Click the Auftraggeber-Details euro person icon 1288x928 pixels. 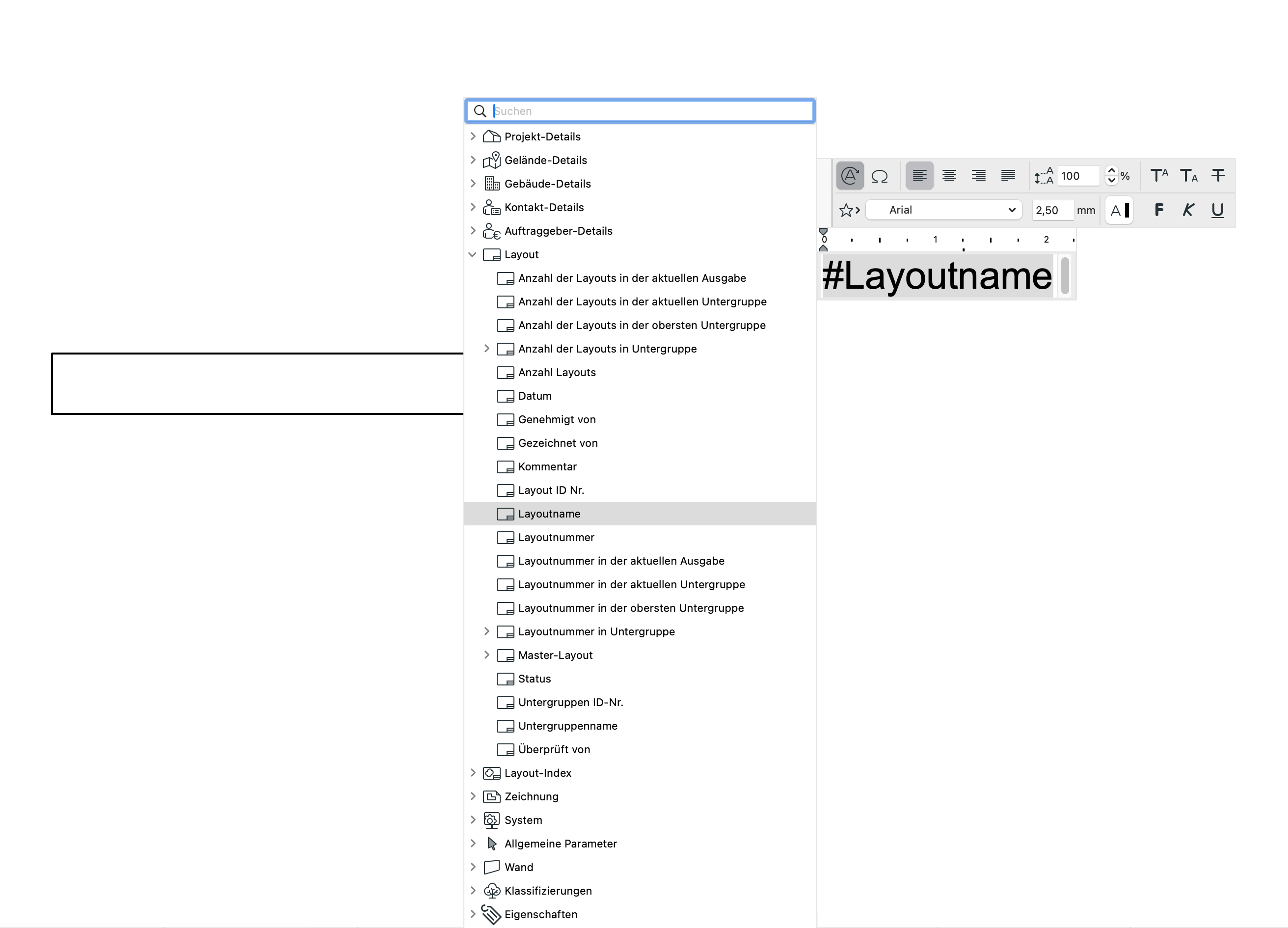(x=492, y=231)
